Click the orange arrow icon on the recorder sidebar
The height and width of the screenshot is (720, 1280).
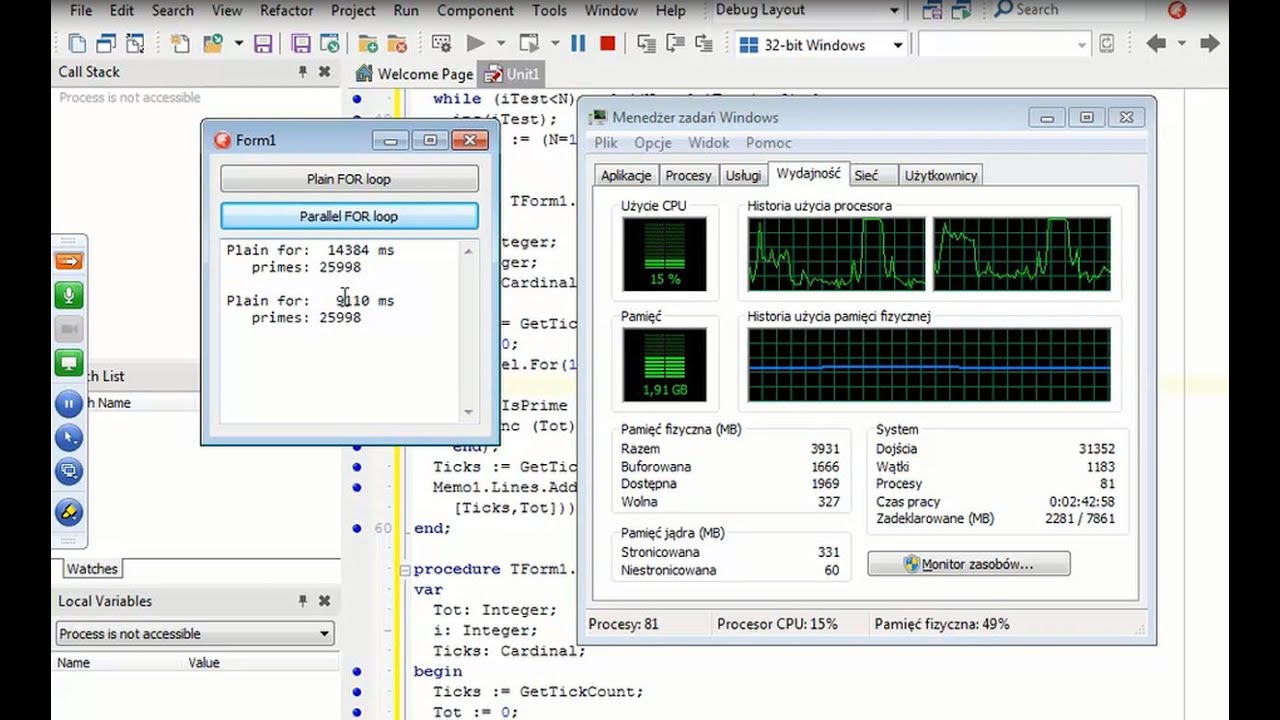click(69, 261)
